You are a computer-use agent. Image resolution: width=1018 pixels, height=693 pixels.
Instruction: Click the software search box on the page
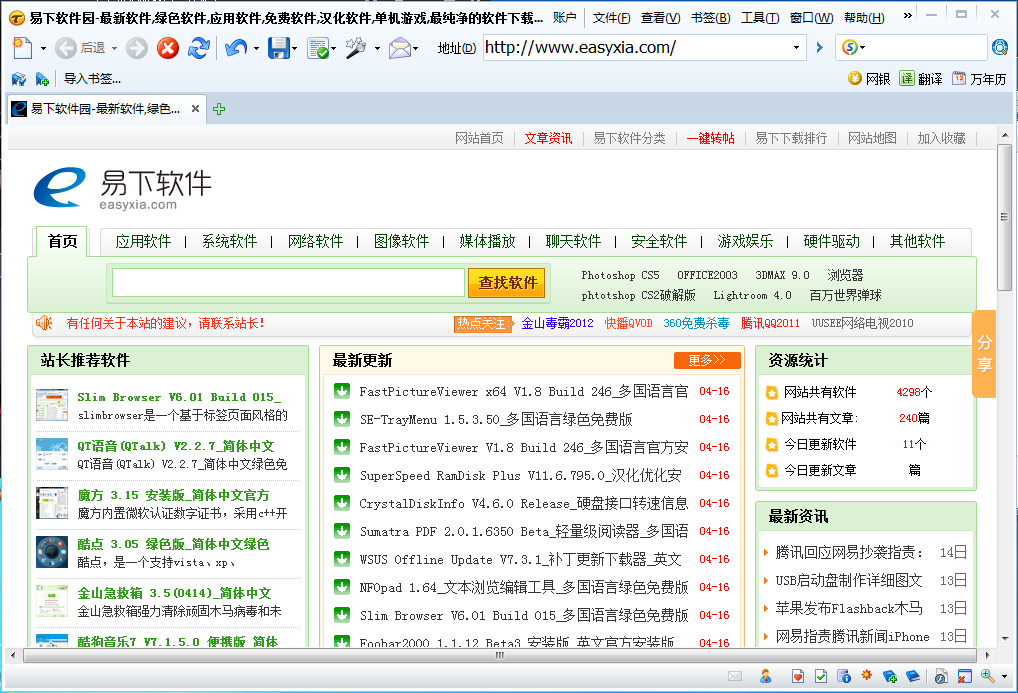(x=288, y=283)
